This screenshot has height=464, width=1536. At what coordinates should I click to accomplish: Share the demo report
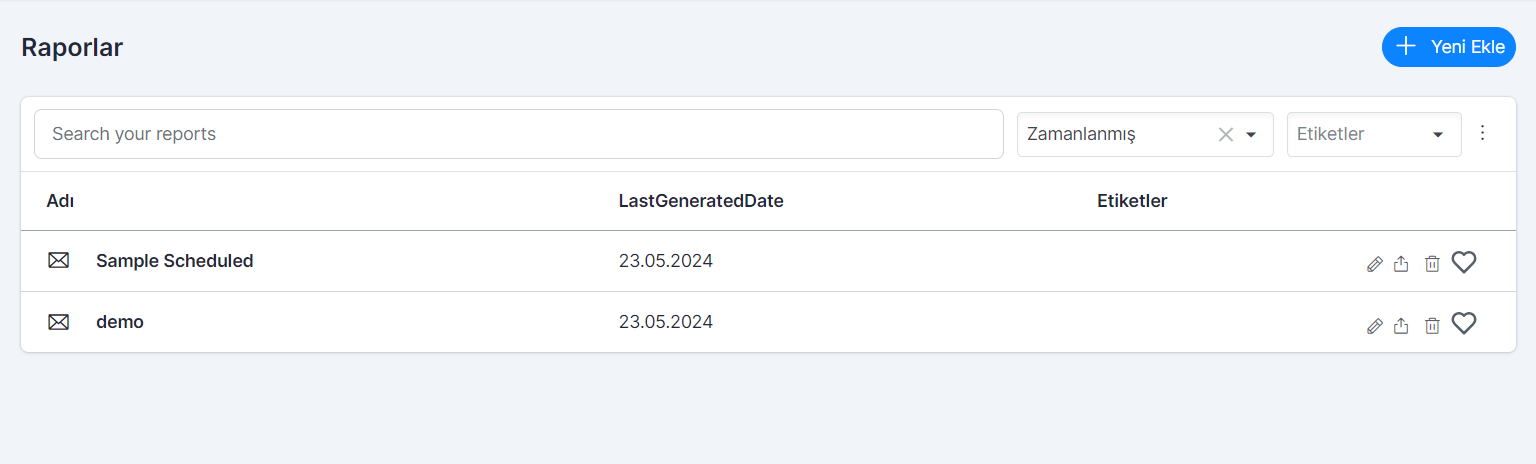coord(1401,326)
